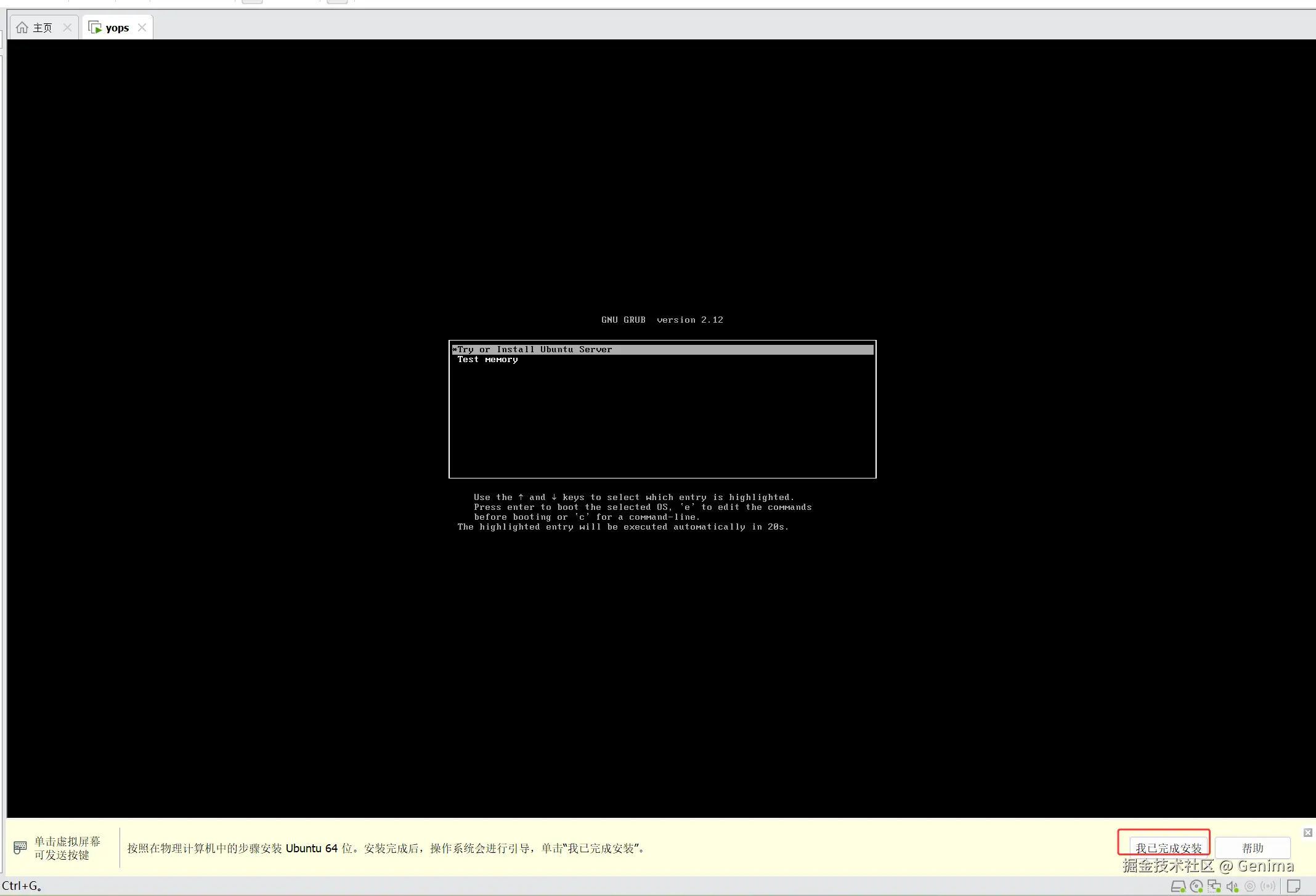Select 'Try or Install Ubuntu Server' entry
The height and width of the screenshot is (896, 1316).
click(662, 349)
